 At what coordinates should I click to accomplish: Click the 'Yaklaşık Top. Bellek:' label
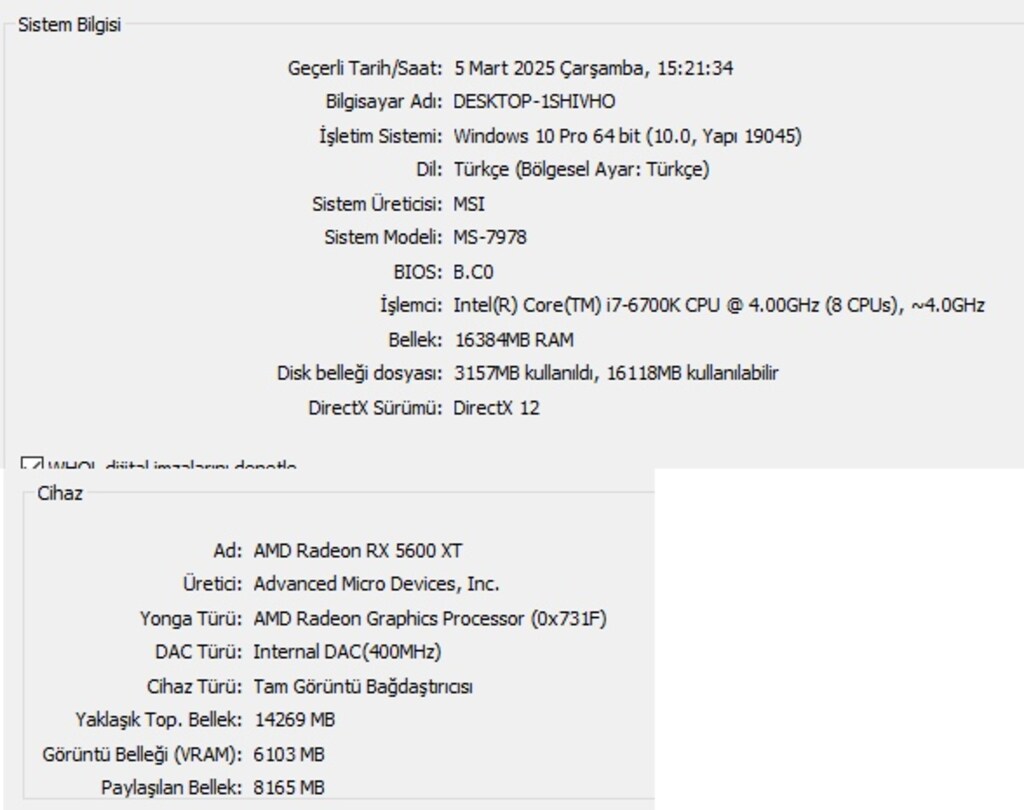159,720
